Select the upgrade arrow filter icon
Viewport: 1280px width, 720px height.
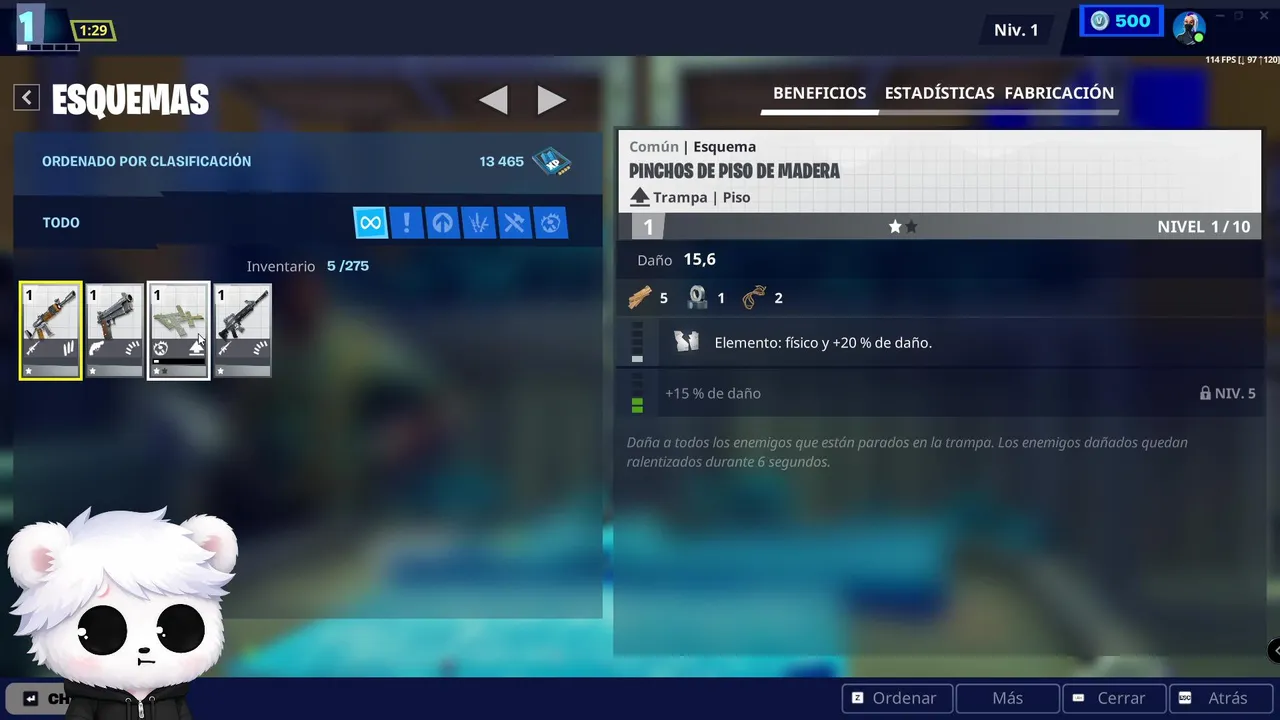(x=442, y=223)
